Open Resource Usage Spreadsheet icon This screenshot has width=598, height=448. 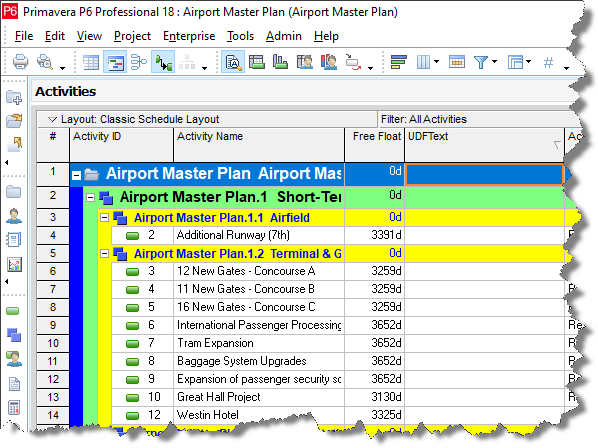(x=305, y=62)
